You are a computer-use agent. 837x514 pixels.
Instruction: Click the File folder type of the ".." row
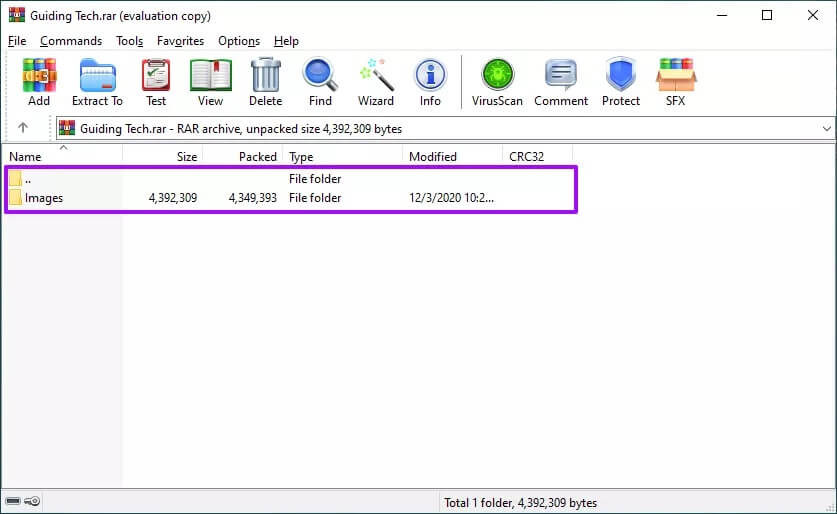[x=315, y=179]
